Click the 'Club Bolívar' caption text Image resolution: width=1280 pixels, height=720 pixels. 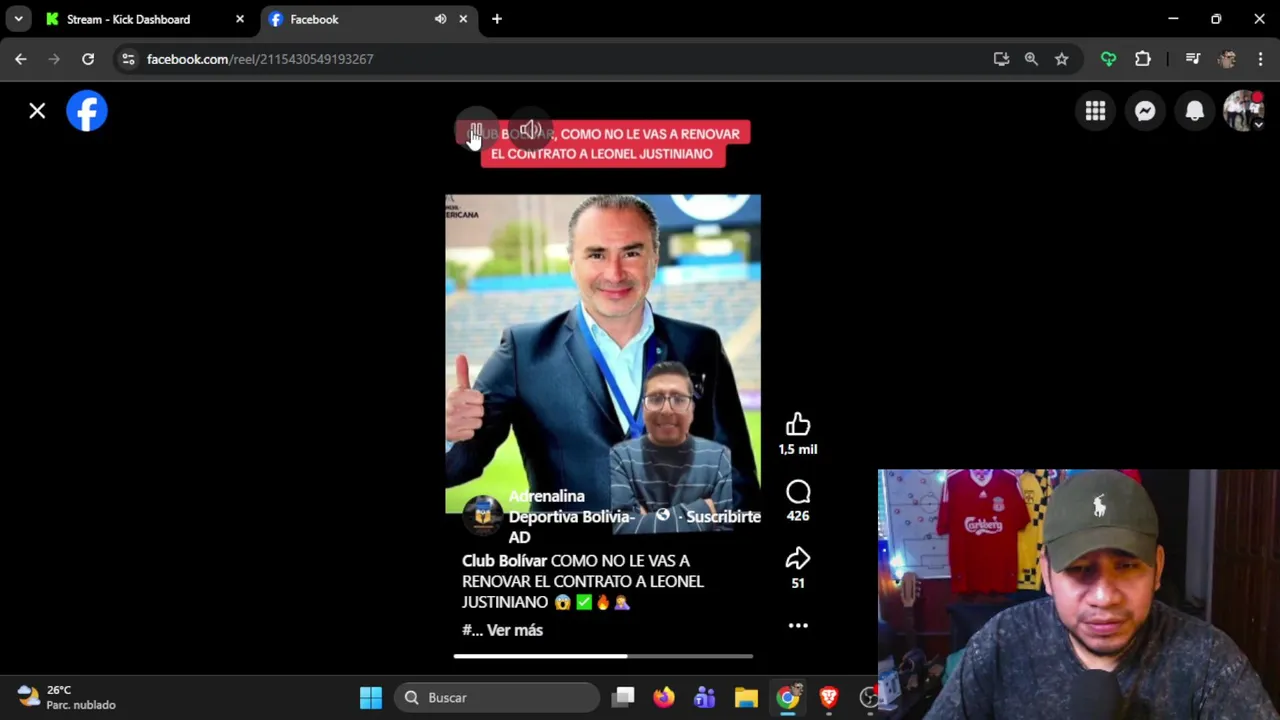(504, 561)
